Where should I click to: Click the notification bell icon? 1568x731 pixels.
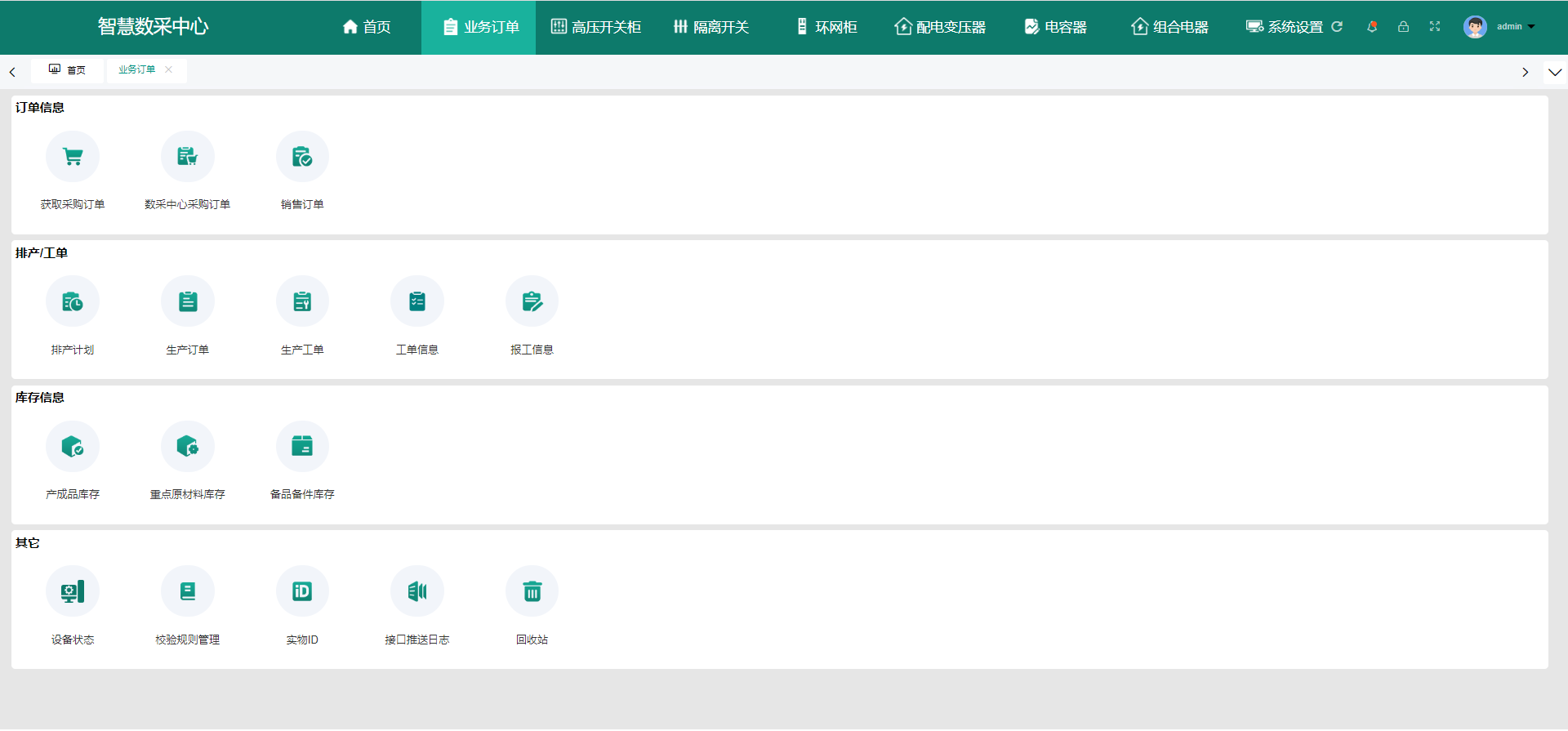[1372, 27]
